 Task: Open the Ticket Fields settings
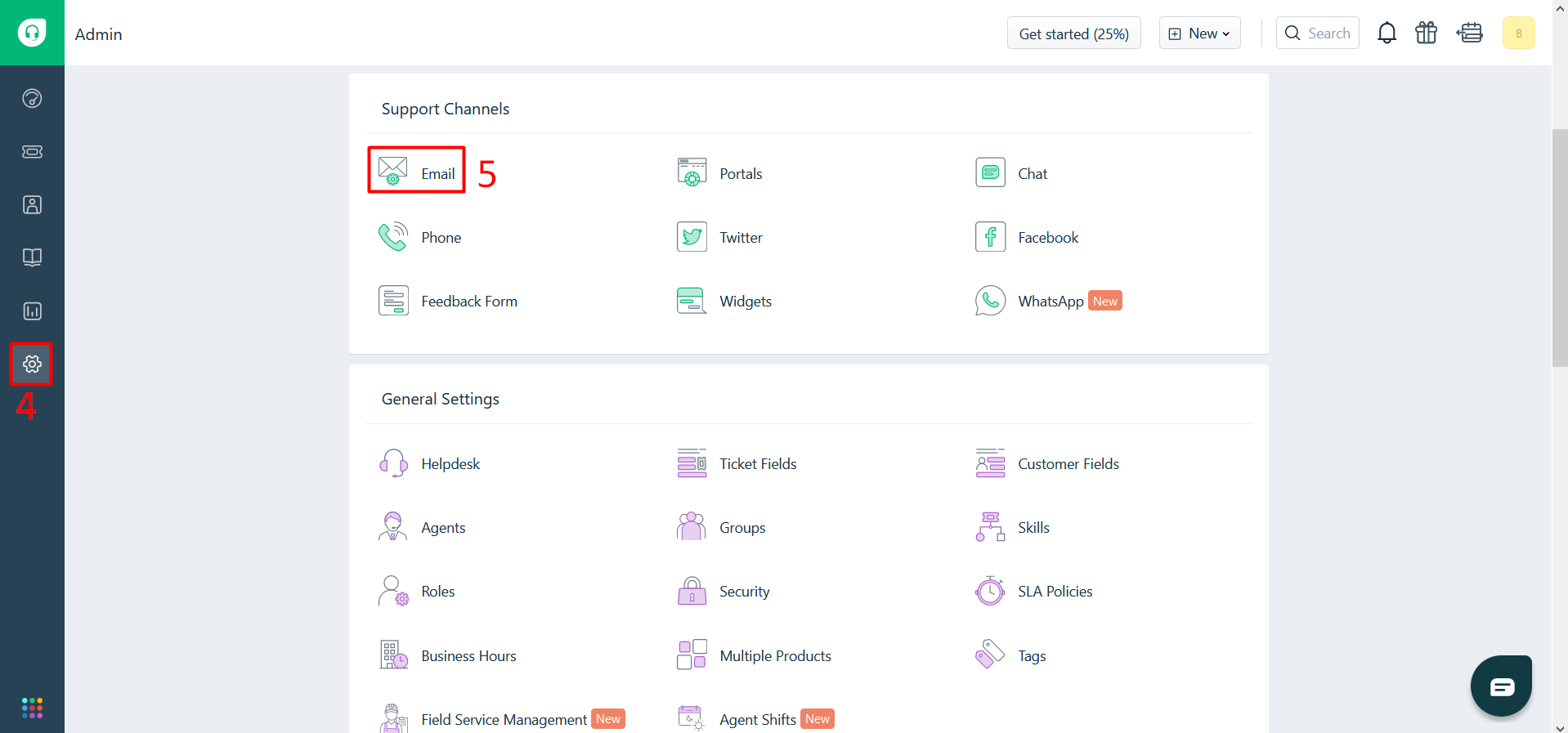(x=757, y=464)
